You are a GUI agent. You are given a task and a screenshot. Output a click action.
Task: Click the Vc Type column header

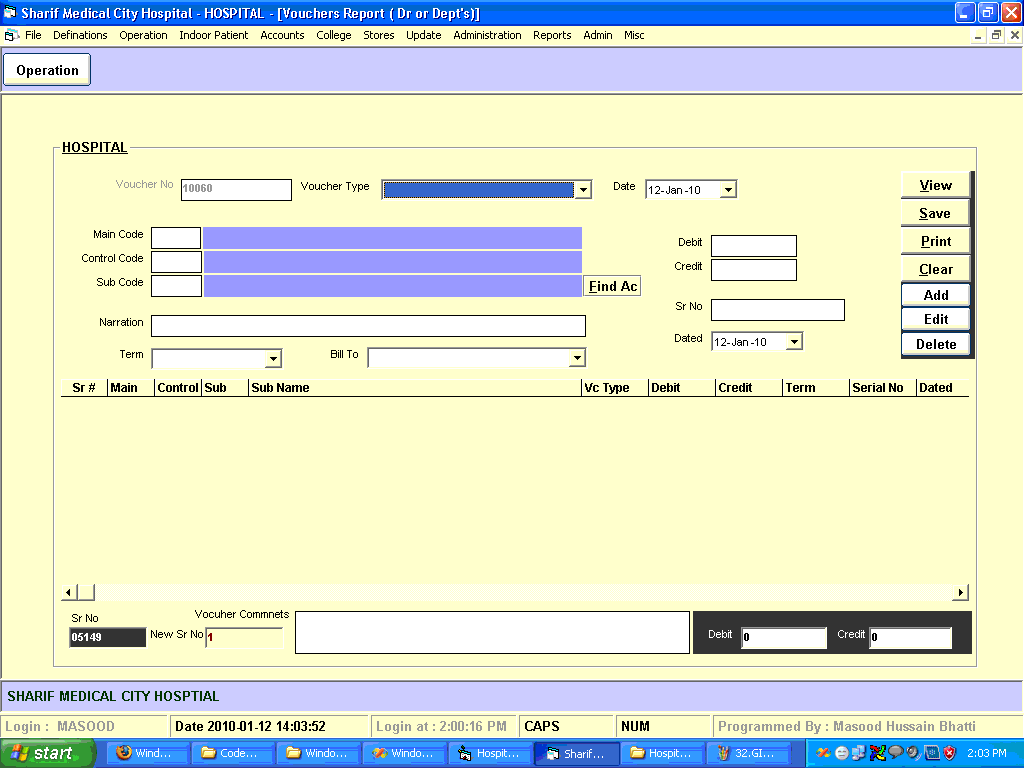click(615, 388)
